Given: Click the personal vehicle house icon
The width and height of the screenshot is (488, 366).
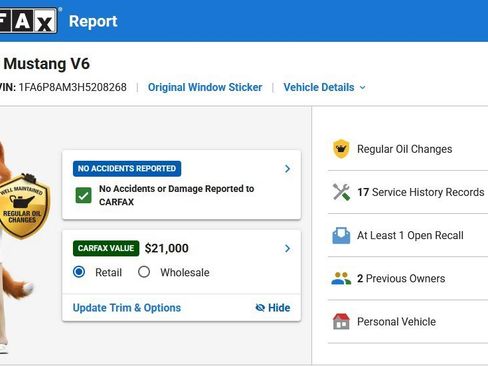Looking at the screenshot, I should coord(341,322).
